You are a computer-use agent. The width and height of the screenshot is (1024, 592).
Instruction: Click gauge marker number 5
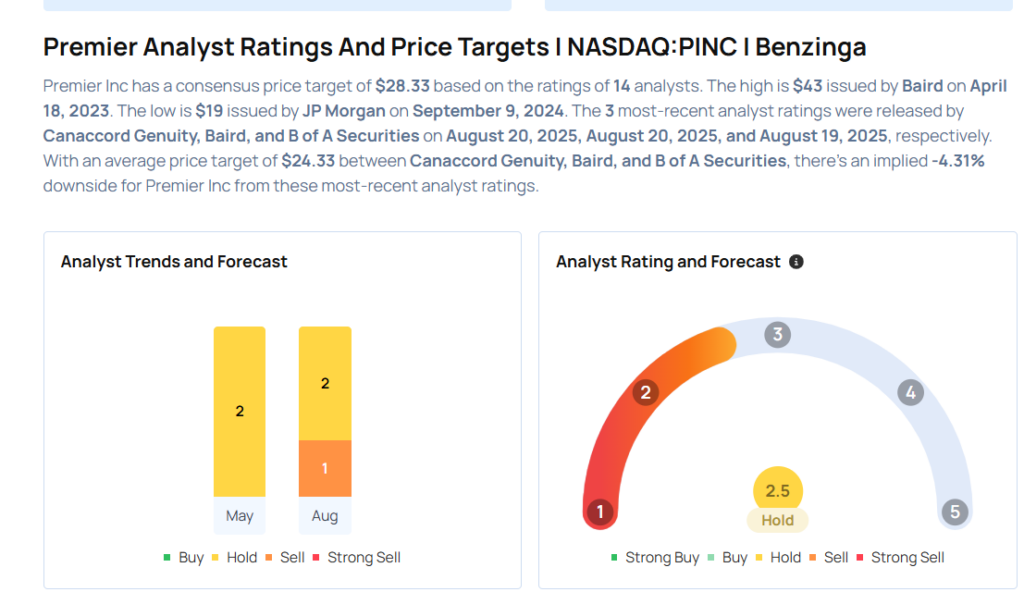pos(955,513)
